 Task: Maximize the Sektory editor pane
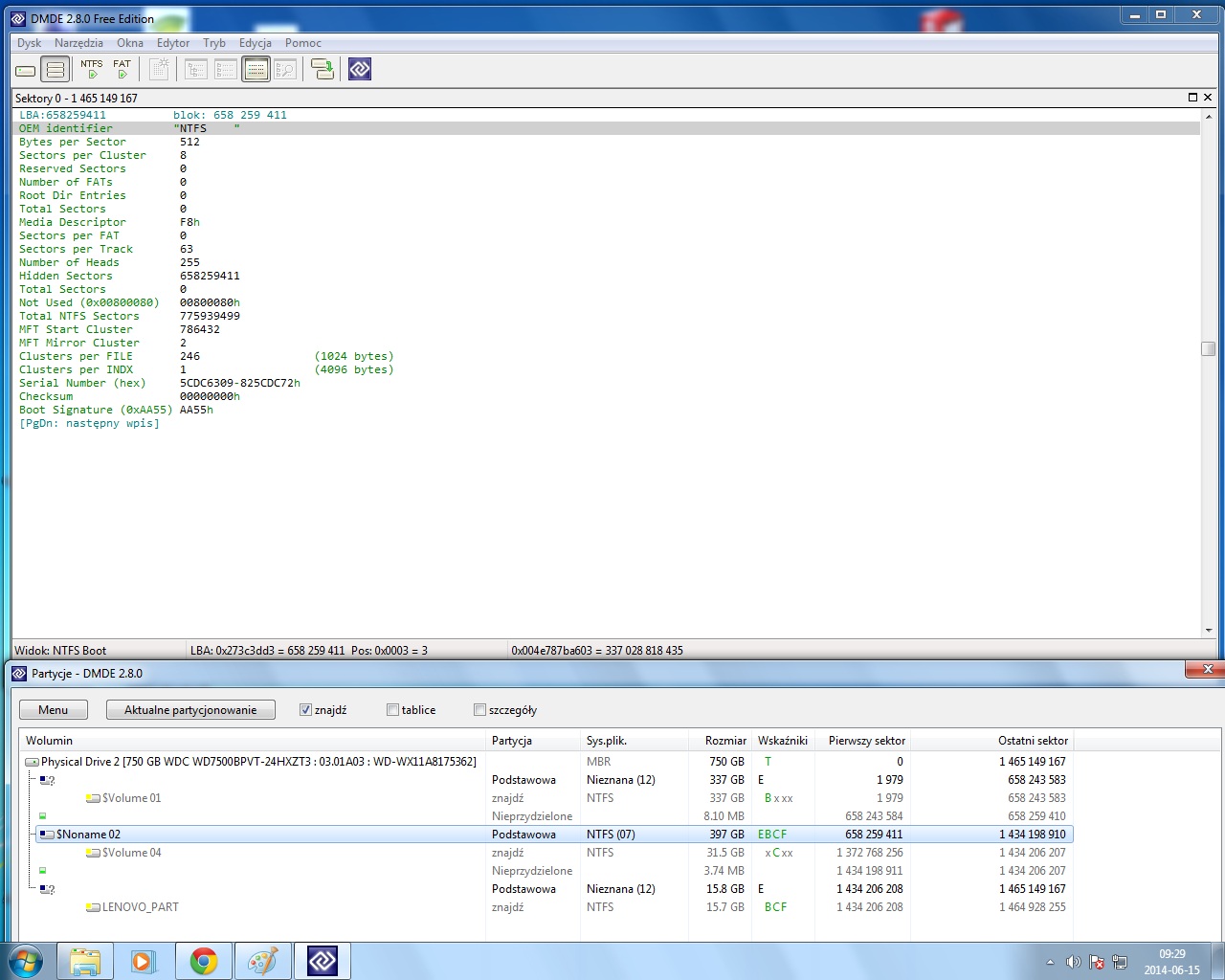click(x=1192, y=98)
